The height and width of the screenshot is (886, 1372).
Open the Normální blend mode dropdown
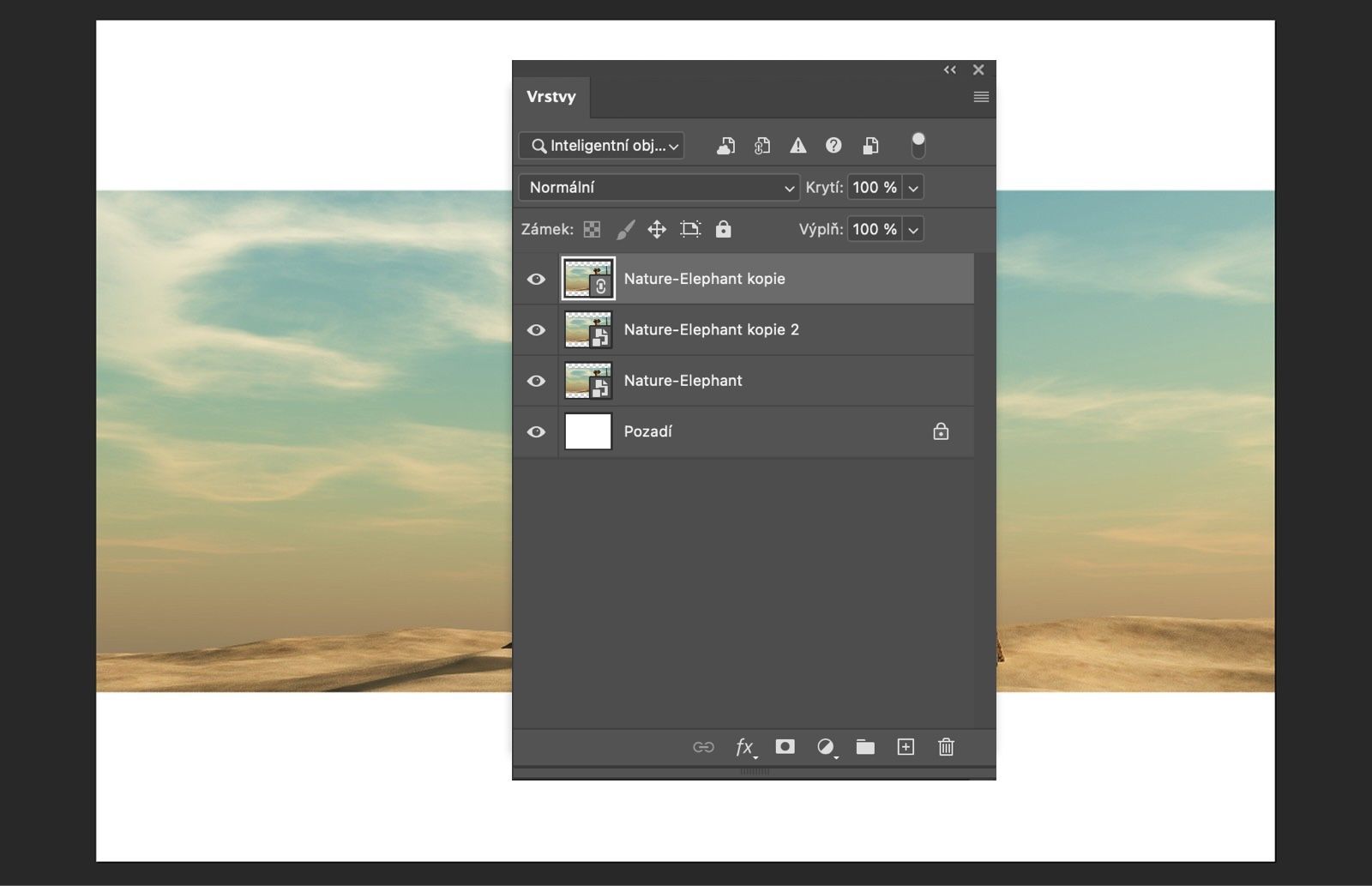click(x=659, y=188)
